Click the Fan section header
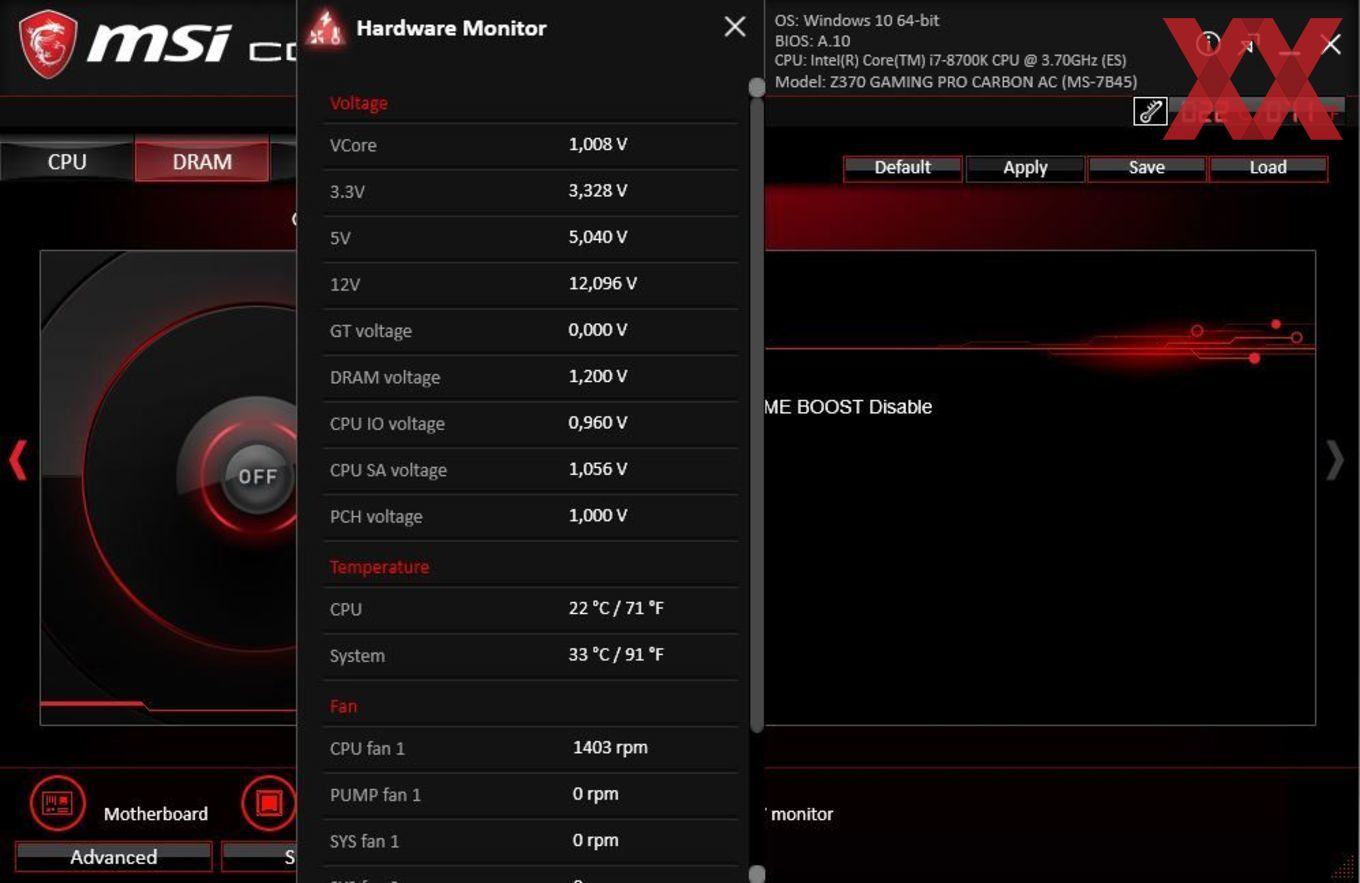 click(343, 706)
